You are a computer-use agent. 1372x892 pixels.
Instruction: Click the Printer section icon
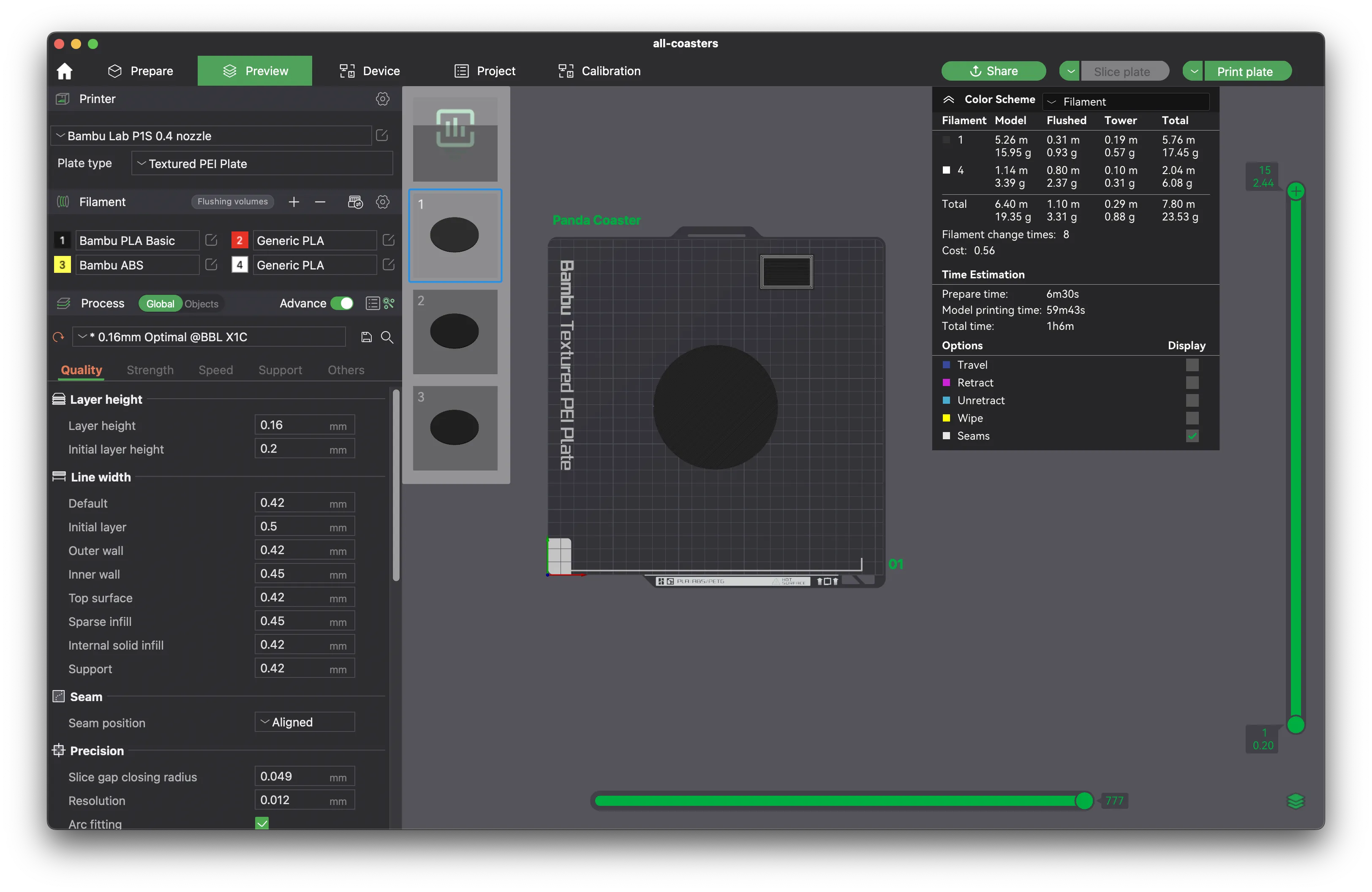point(63,99)
